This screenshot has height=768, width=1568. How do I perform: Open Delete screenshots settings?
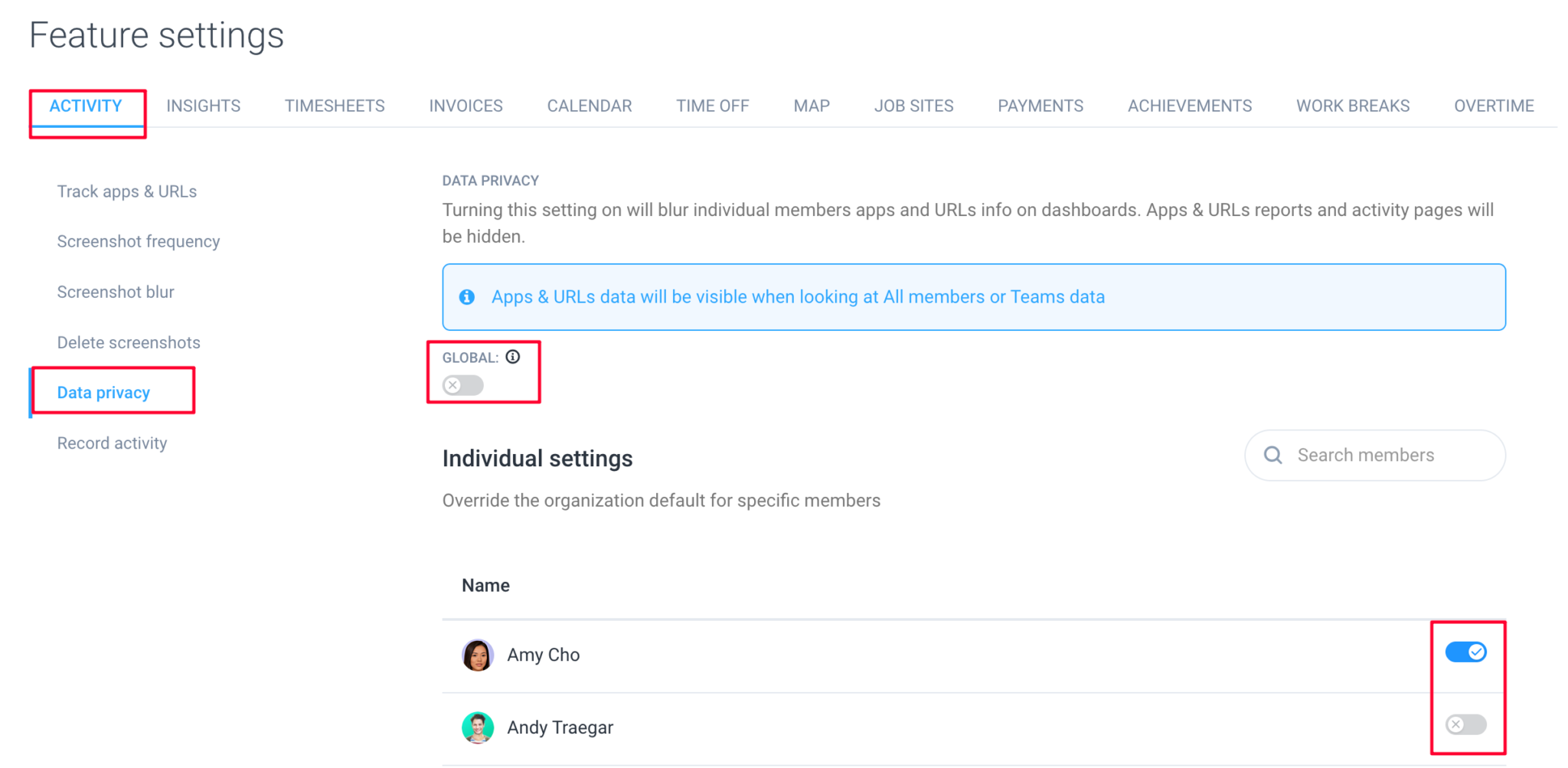click(129, 342)
